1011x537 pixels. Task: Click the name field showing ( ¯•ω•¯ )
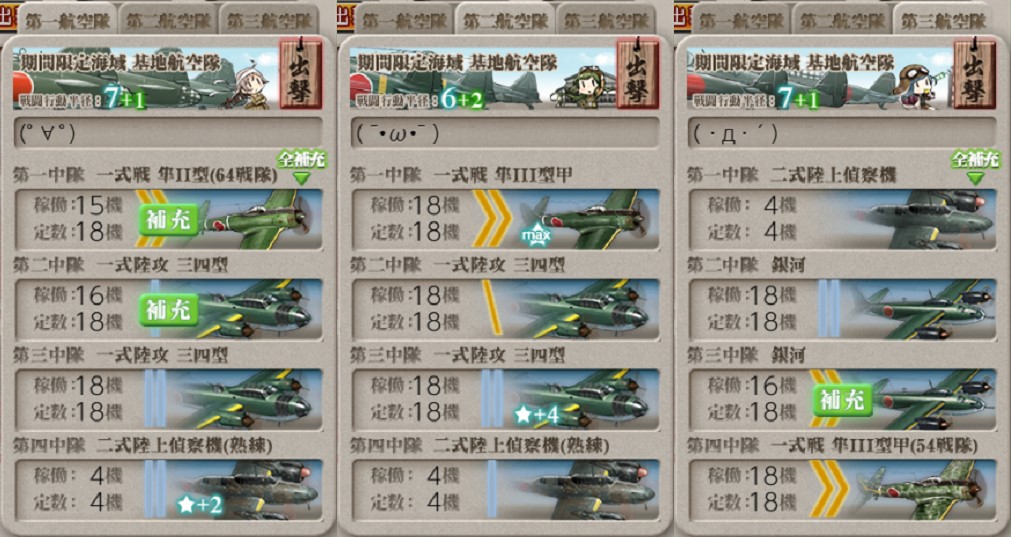(x=505, y=133)
